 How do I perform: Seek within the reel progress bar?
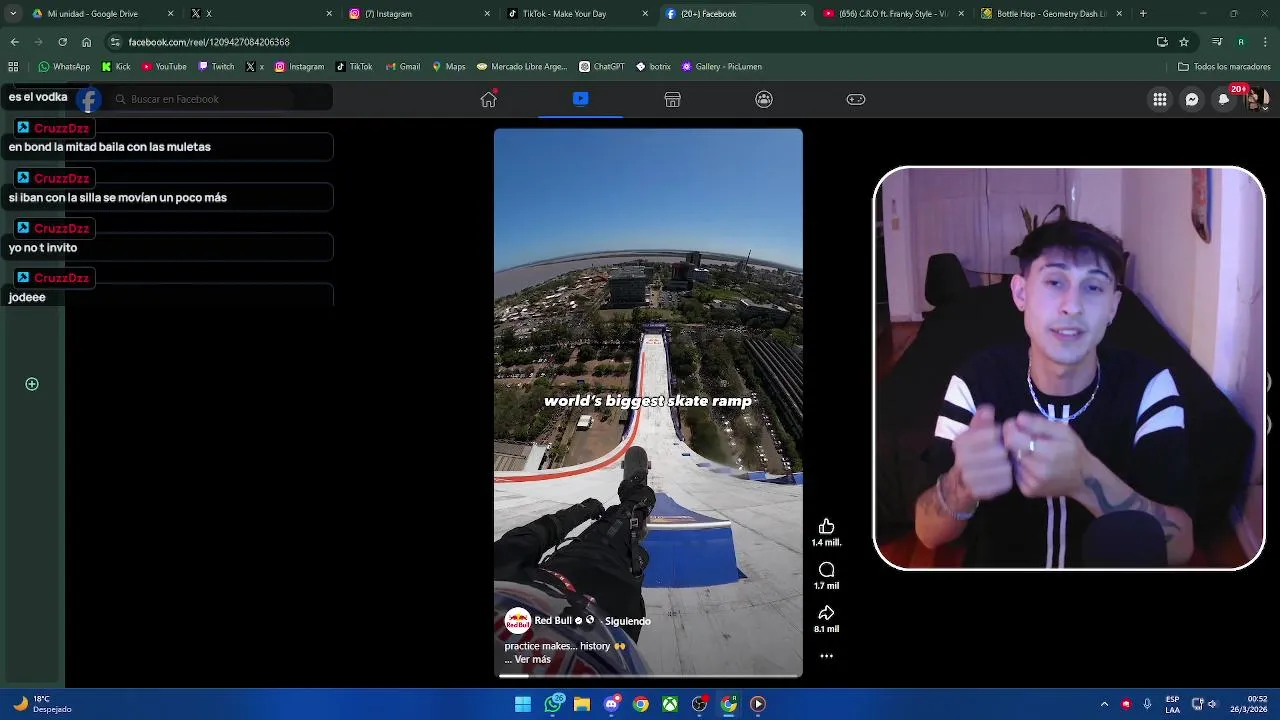click(x=648, y=676)
